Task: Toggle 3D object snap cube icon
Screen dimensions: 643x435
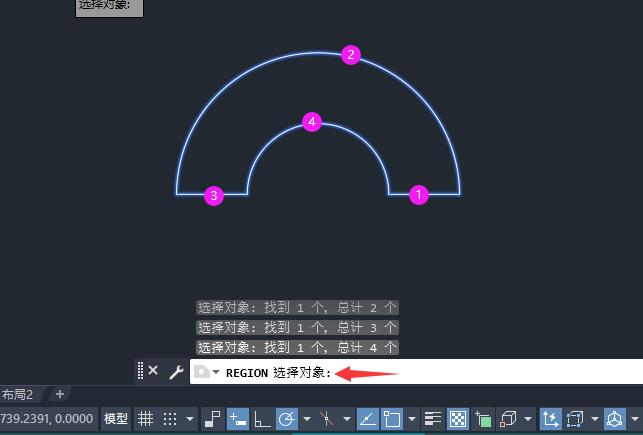Action: point(508,419)
